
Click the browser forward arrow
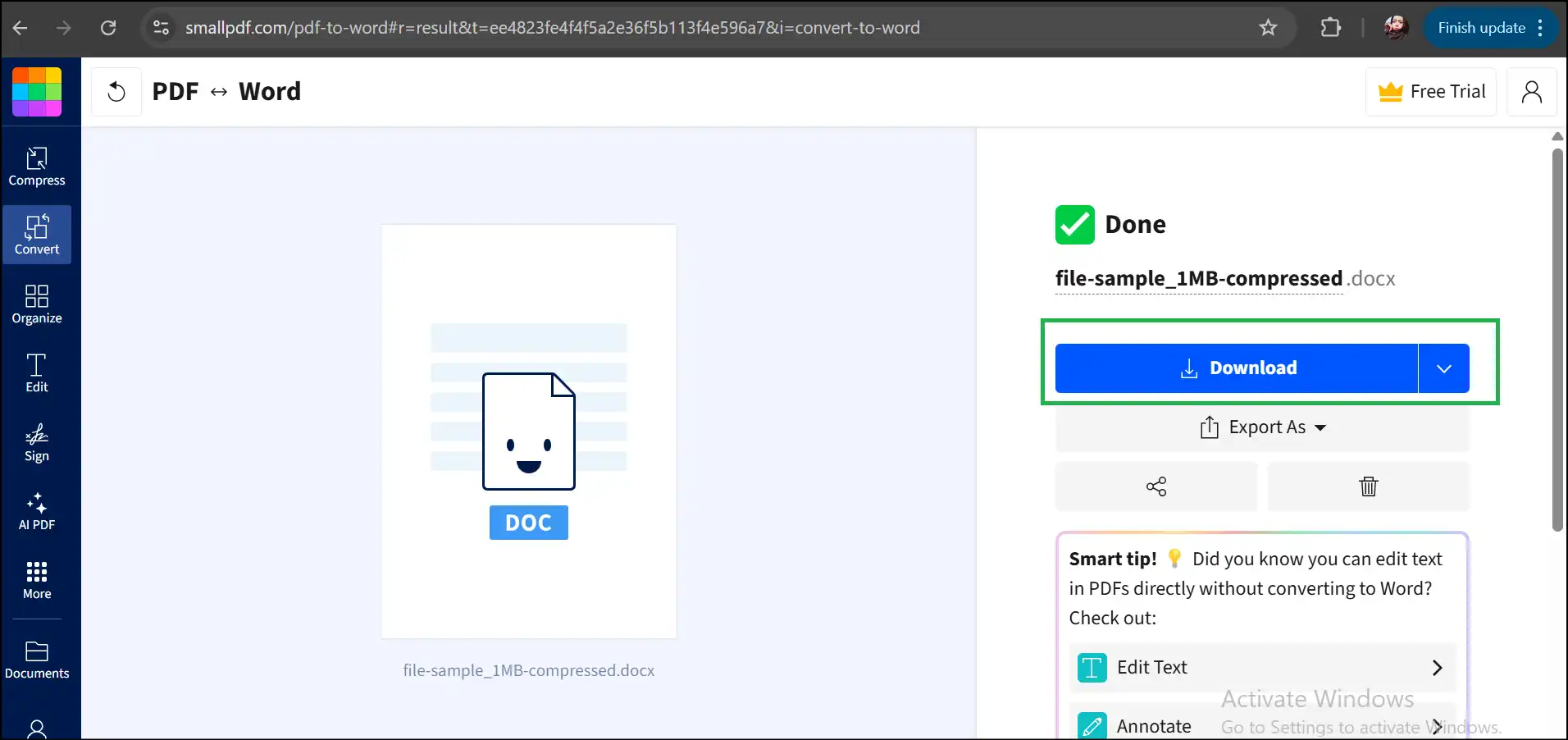[64, 28]
